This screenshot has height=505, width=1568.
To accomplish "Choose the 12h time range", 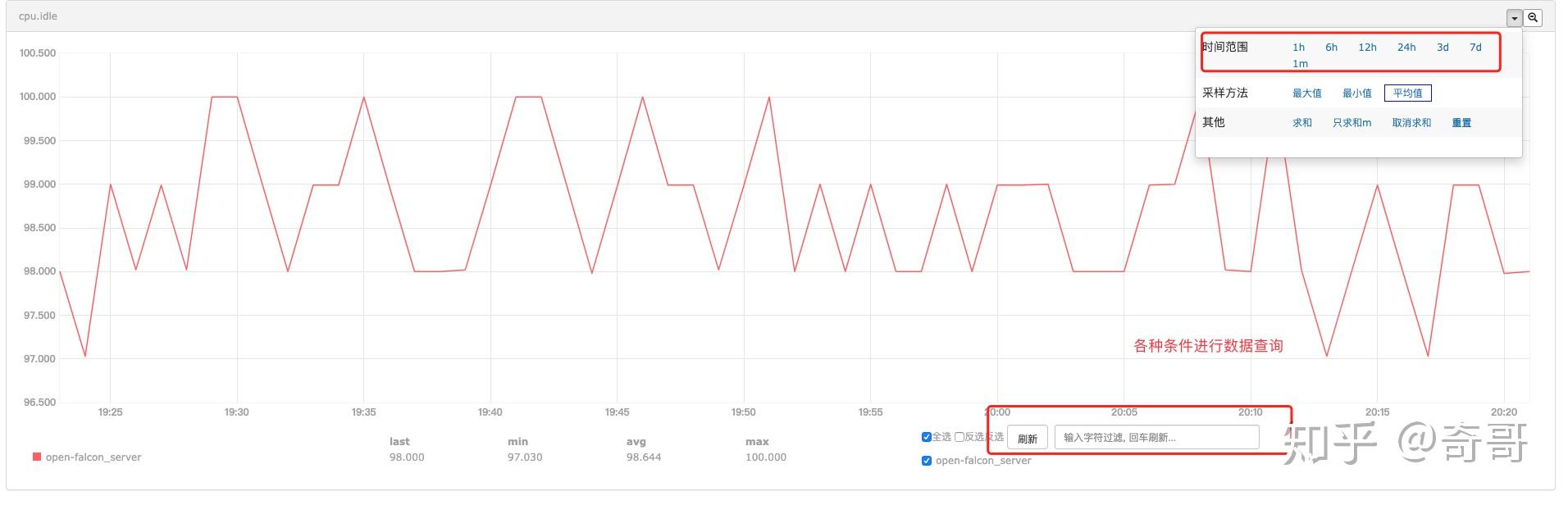I will (1367, 48).
